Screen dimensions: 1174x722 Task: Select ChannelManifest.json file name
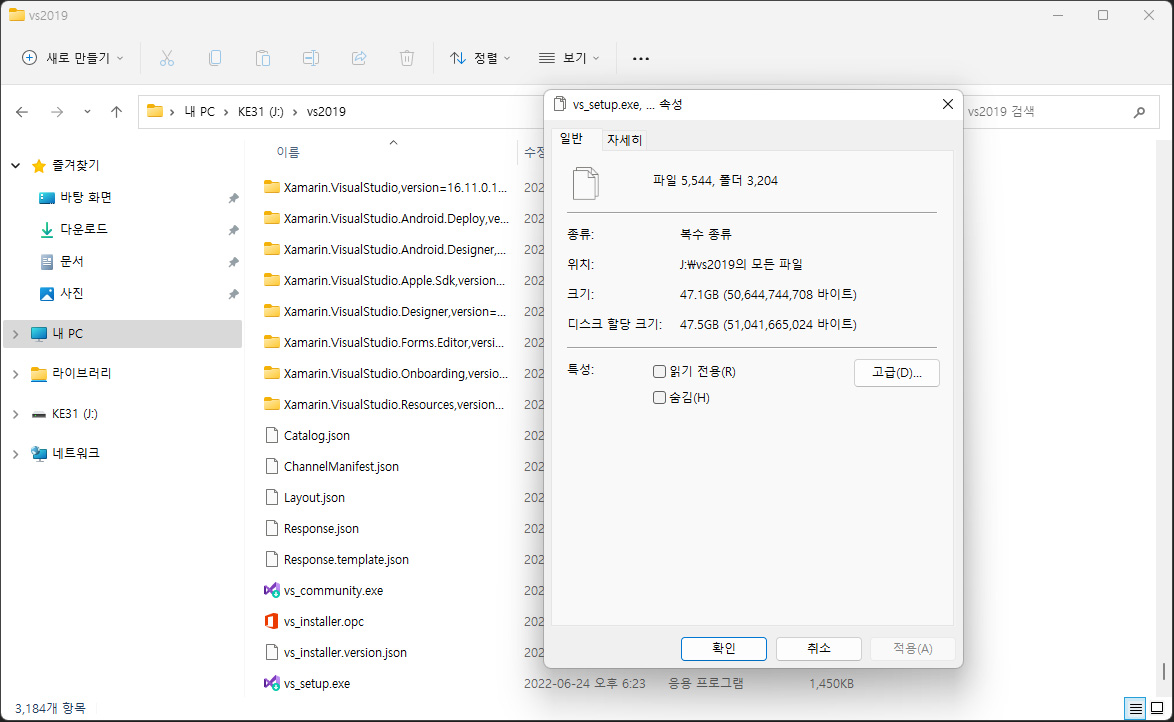(x=341, y=467)
